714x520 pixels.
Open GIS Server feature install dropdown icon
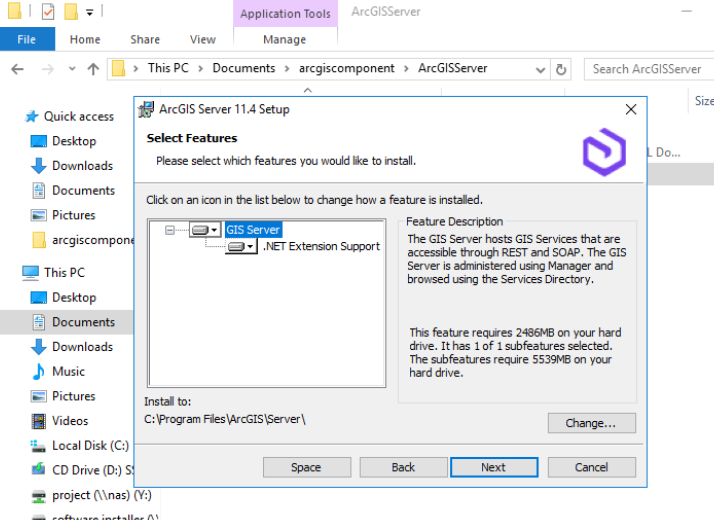tap(205, 230)
